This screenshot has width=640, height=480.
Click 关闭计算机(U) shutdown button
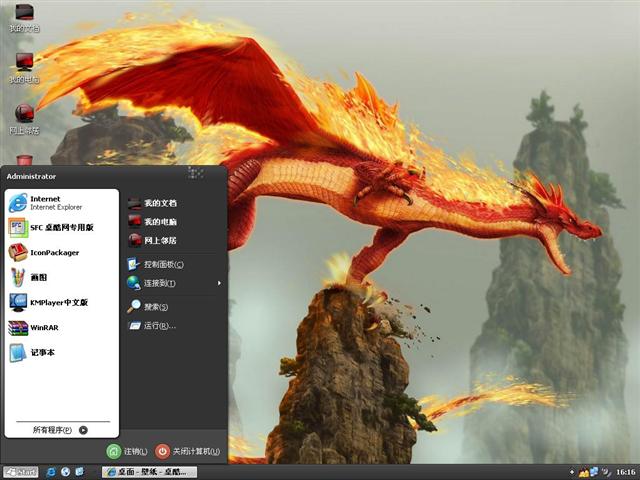pyautogui.click(x=188, y=451)
